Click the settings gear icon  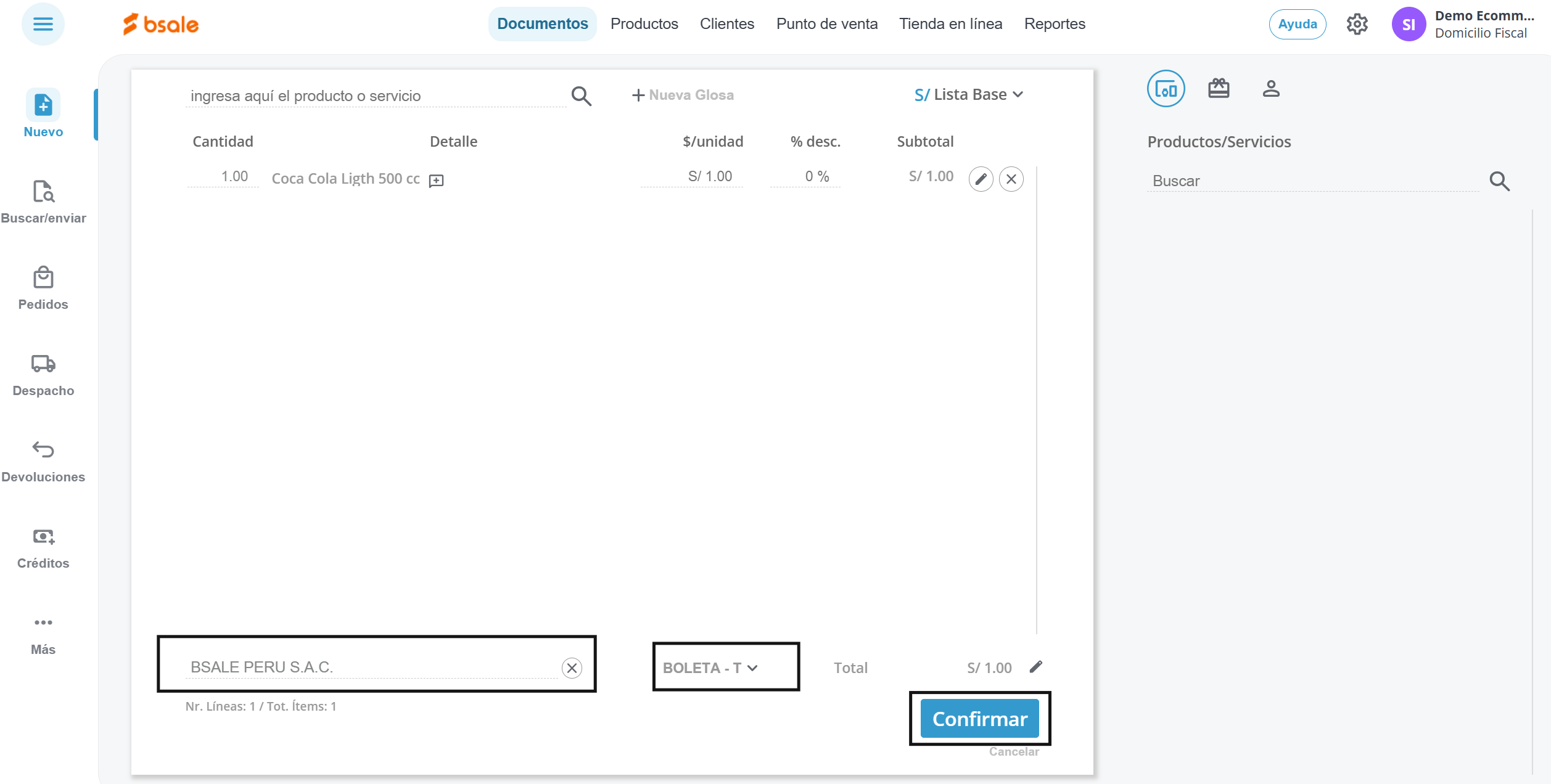pos(1357,25)
